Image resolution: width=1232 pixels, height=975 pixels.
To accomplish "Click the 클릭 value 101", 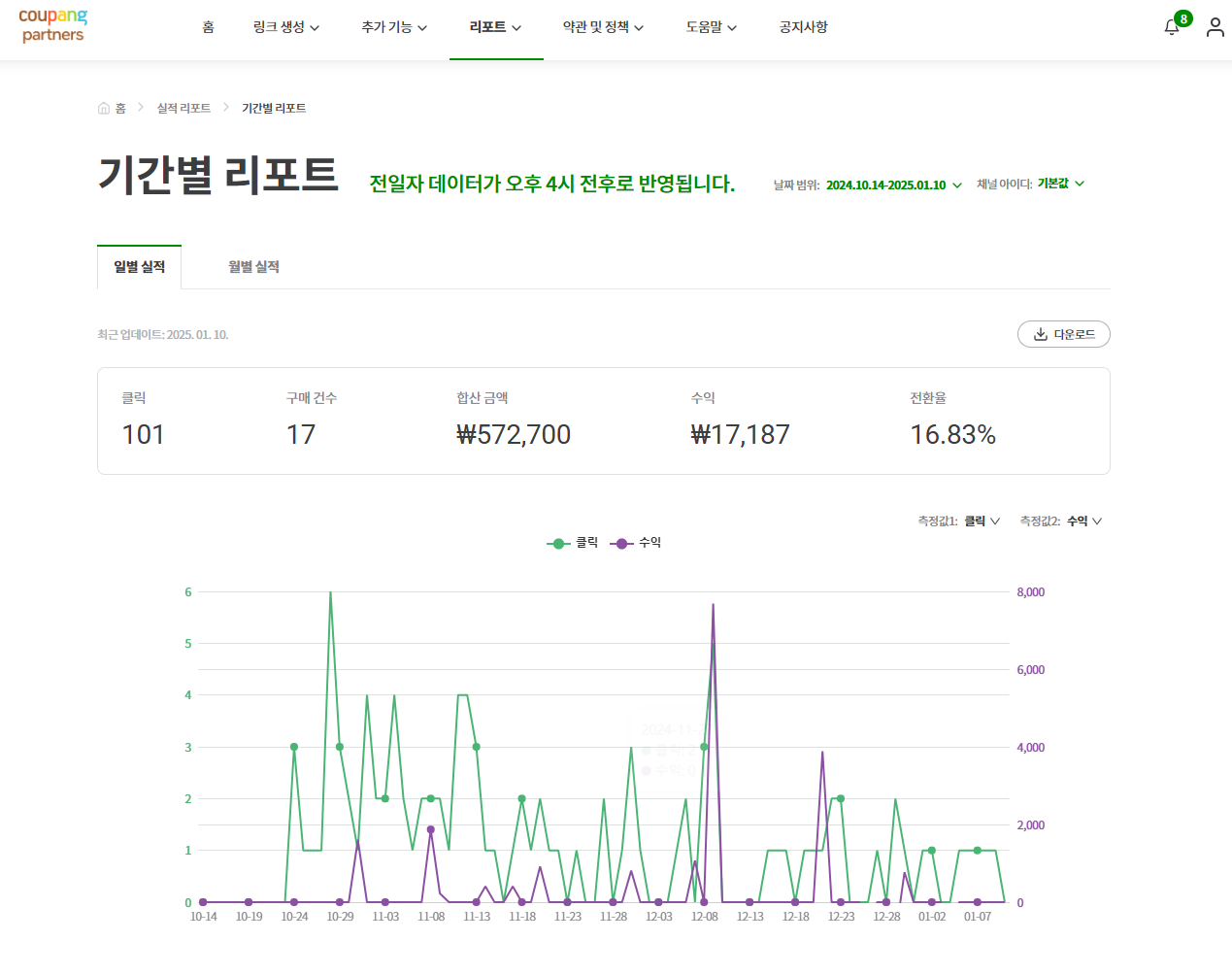I will [x=143, y=434].
